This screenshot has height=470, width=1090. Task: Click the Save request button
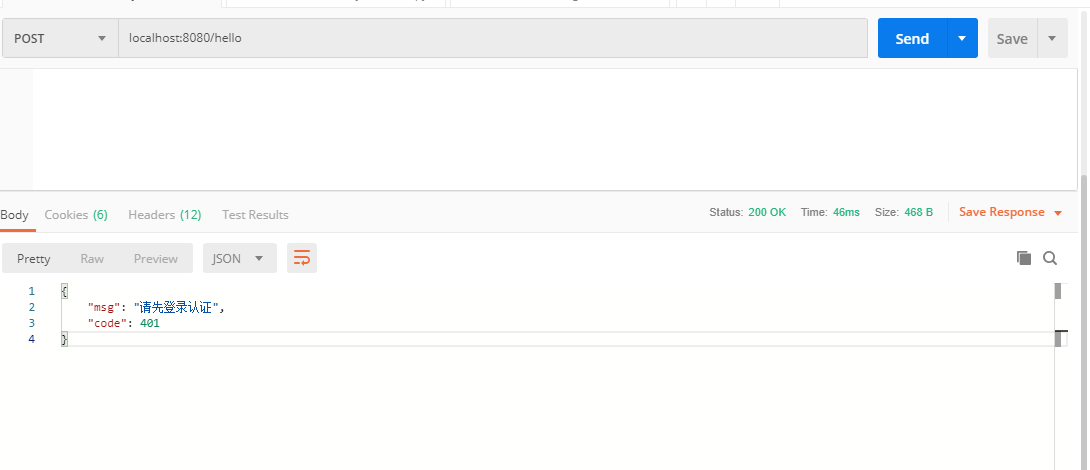click(x=1012, y=38)
